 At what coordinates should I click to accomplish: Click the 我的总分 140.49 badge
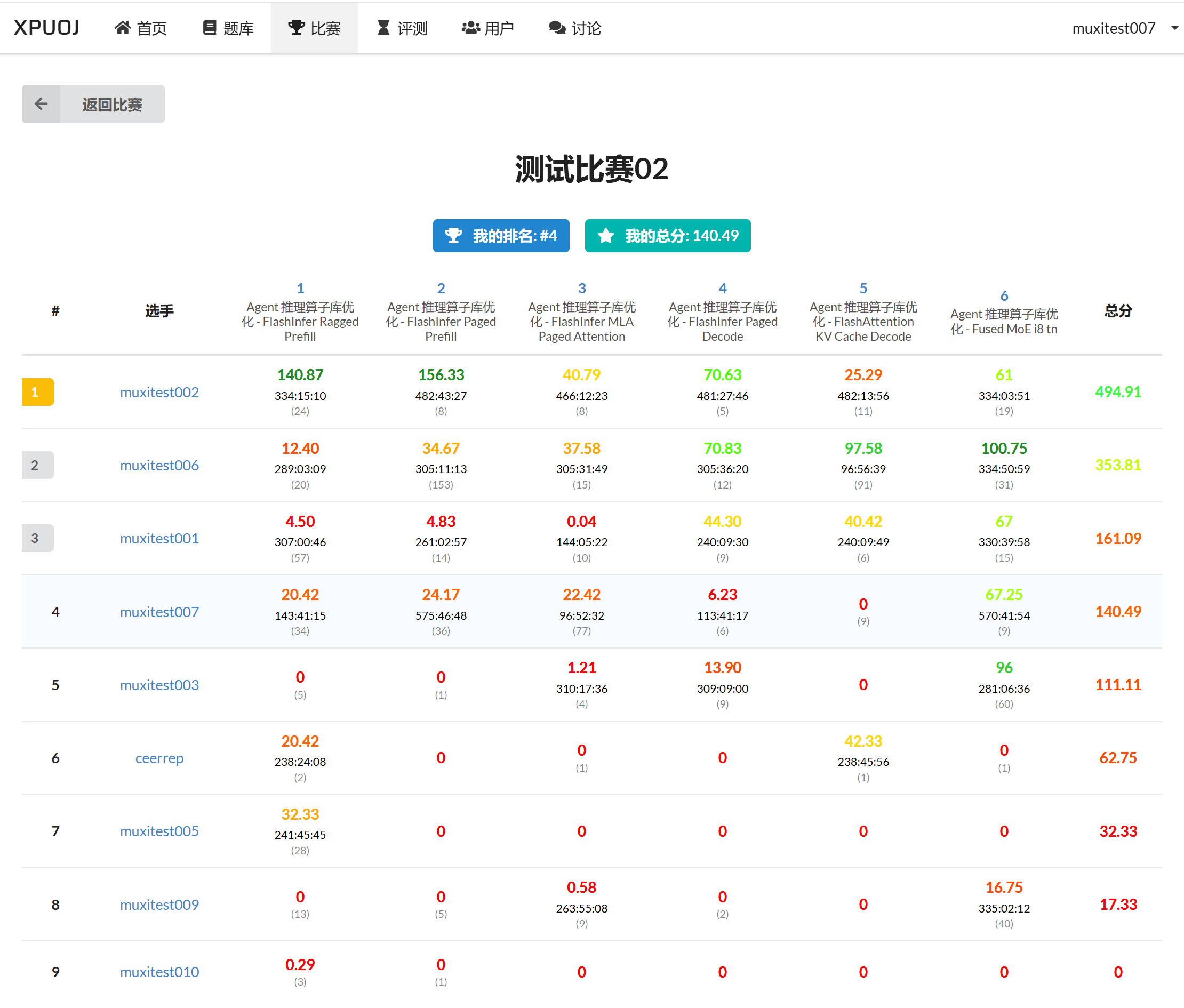point(667,235)
